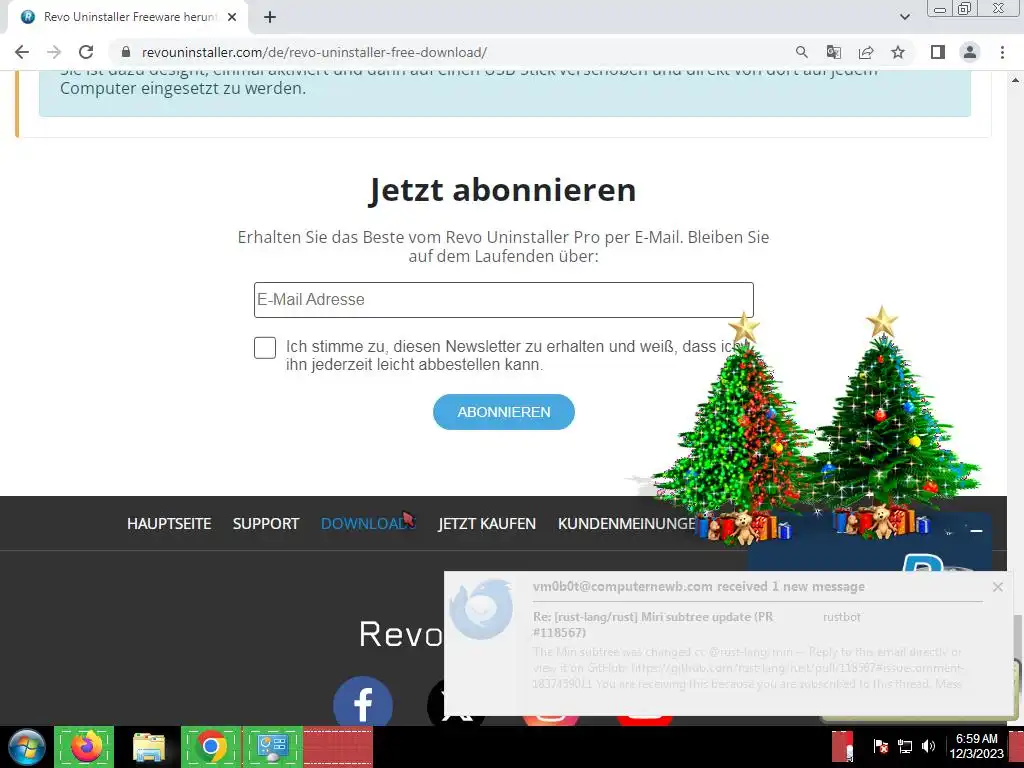Minimize the chat widget with the dash
Viewport: 1024px width, 768px height.
click(x=976, y=531)
